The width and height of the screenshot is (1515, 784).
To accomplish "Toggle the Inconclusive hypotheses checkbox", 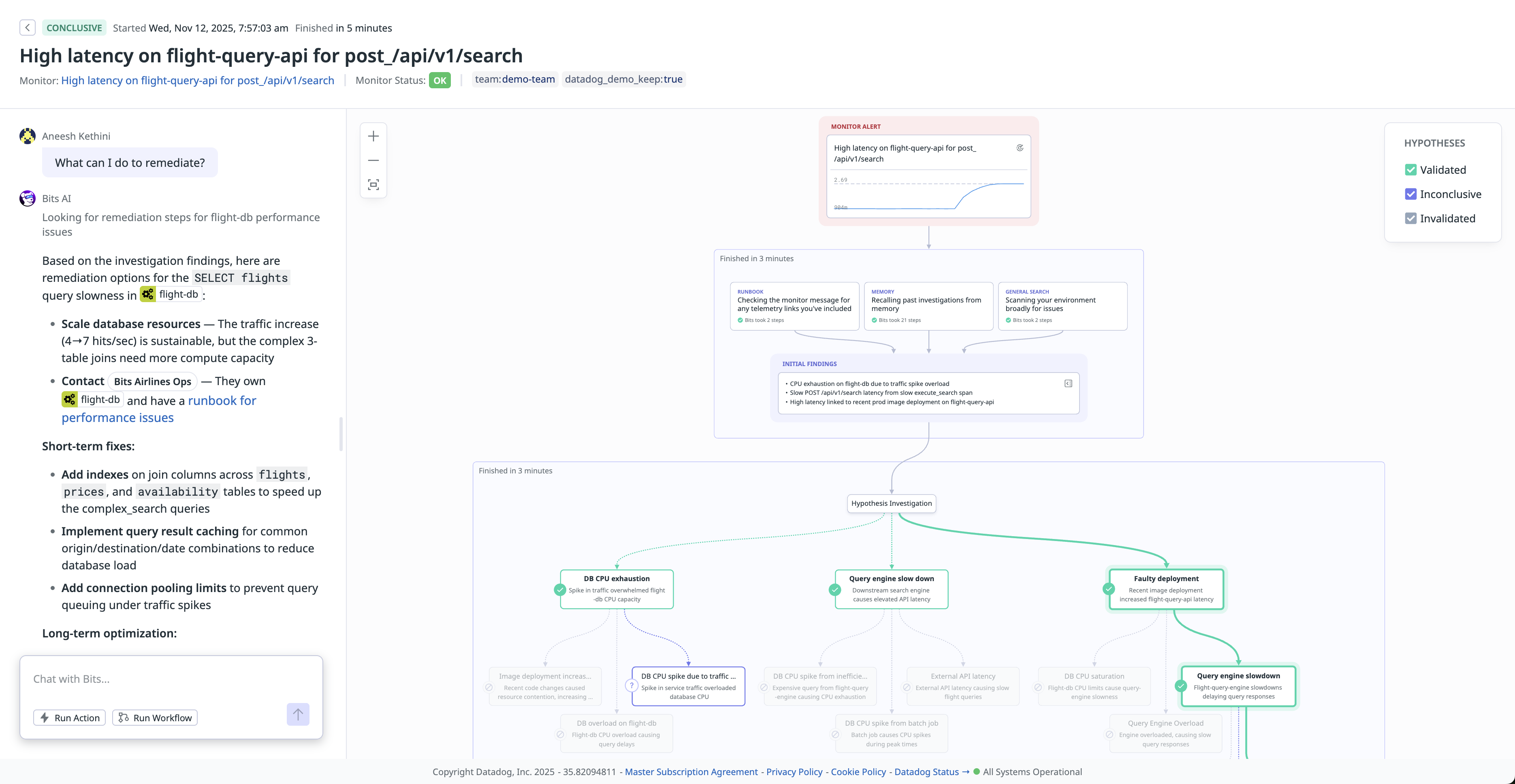I will 1410,194.
